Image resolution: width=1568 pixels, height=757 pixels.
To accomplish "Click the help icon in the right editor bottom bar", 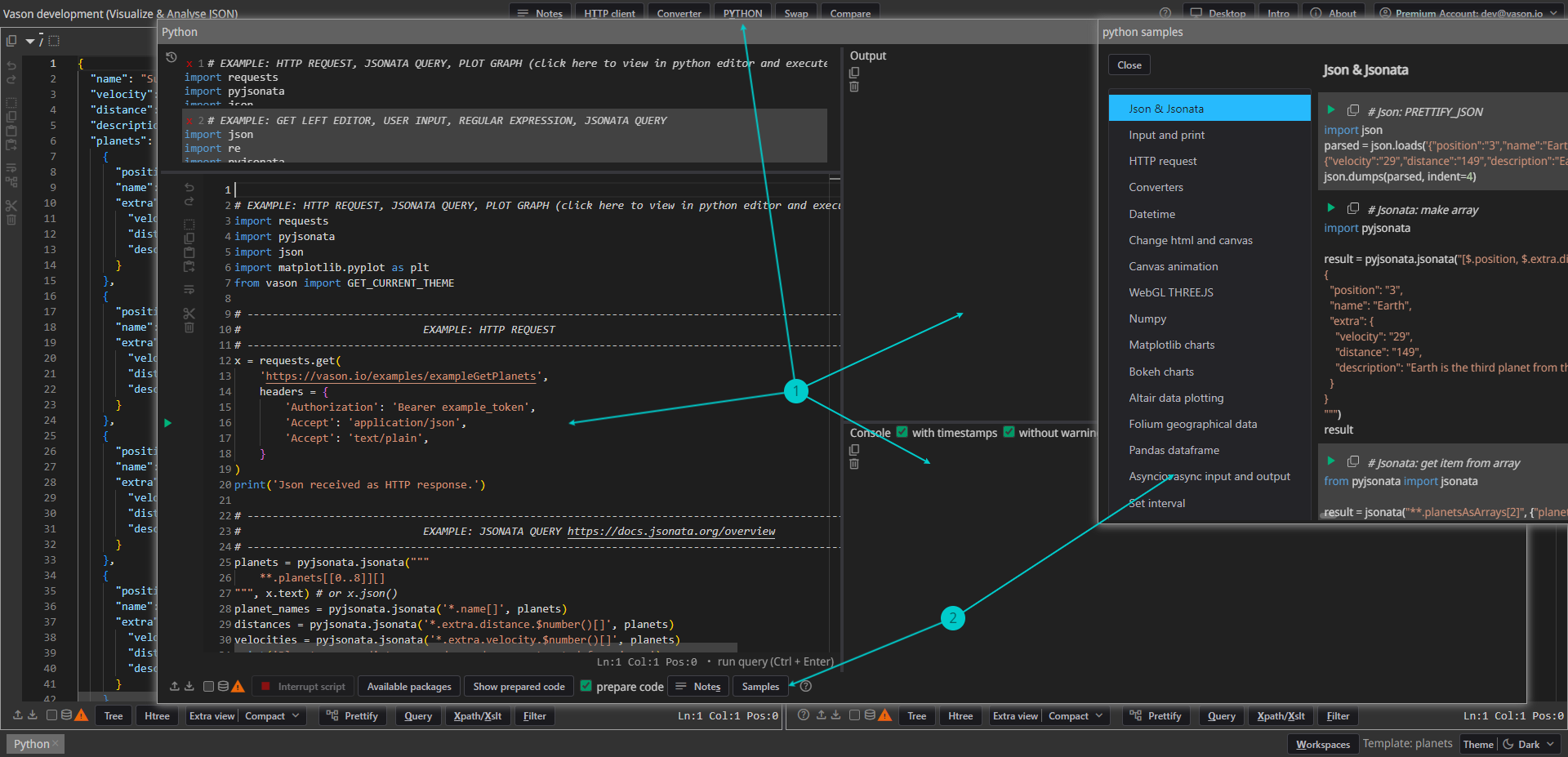I will click(x=804, y=715).
